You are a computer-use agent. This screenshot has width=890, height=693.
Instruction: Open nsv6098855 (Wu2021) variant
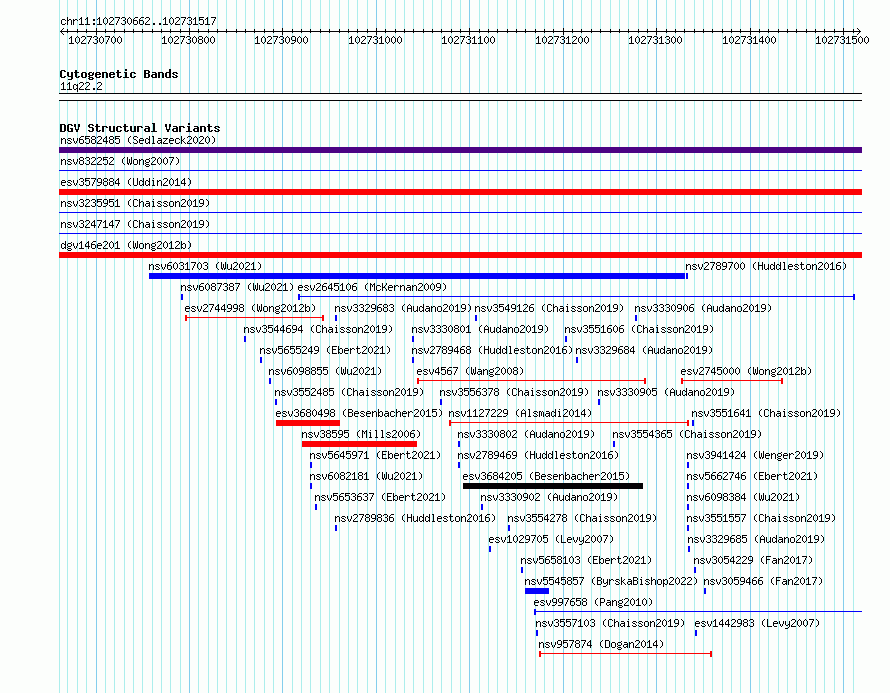325,371
